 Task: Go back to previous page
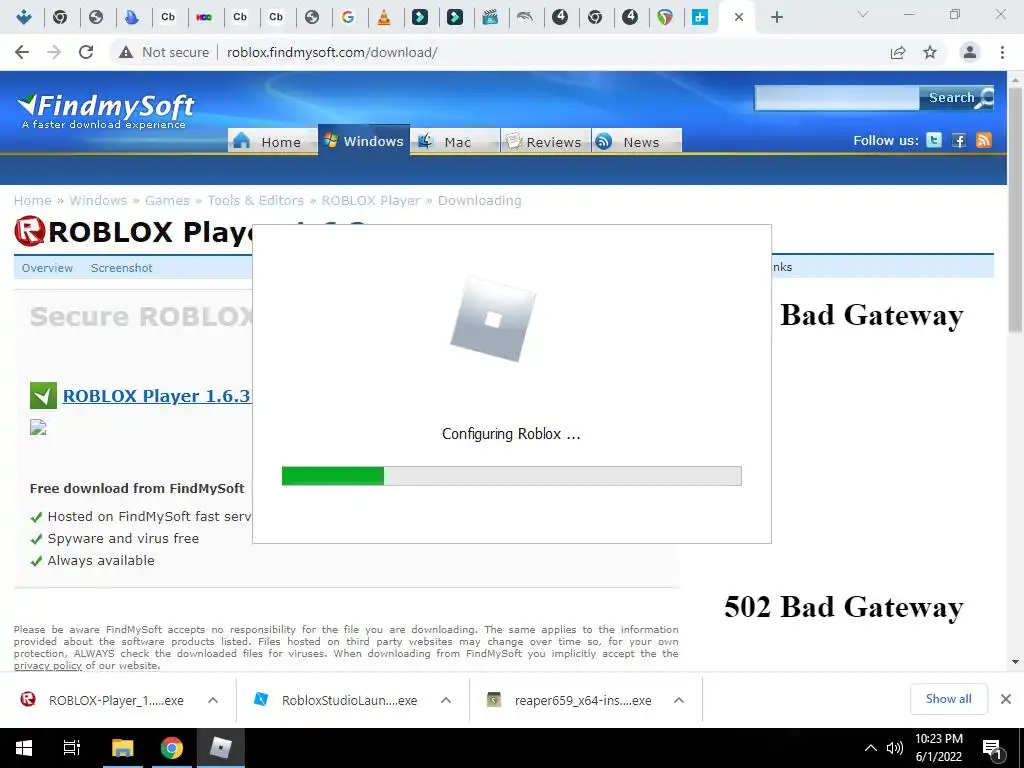[22, 52]
